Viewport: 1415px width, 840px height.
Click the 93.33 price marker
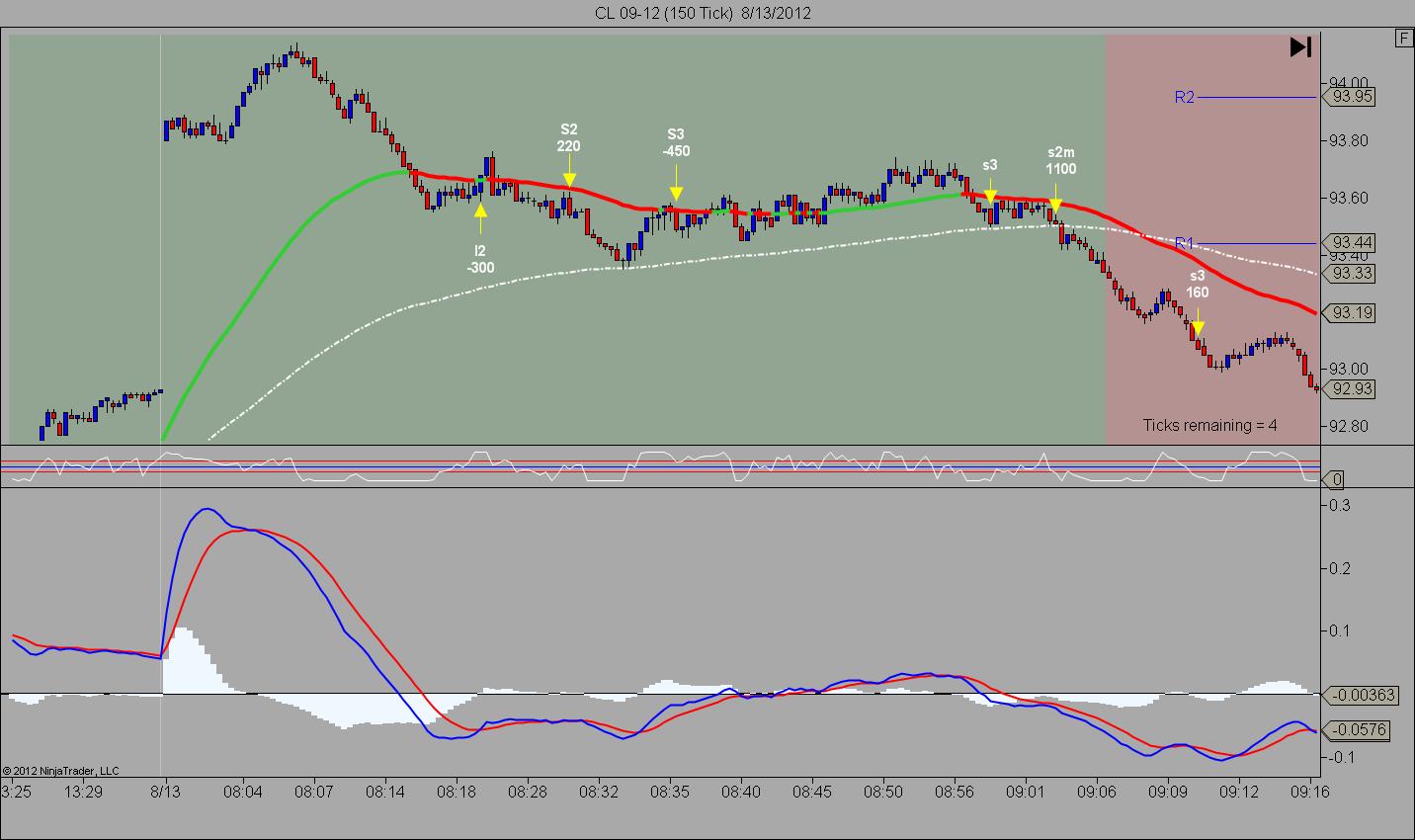click(x=1351, y=273)
